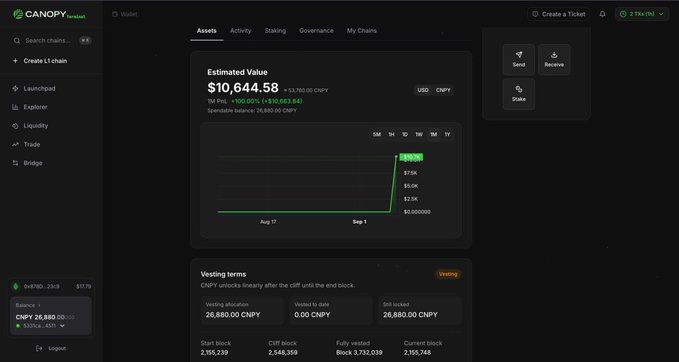Click the plus icon beside Create L1 chain

tap(16, 61)
